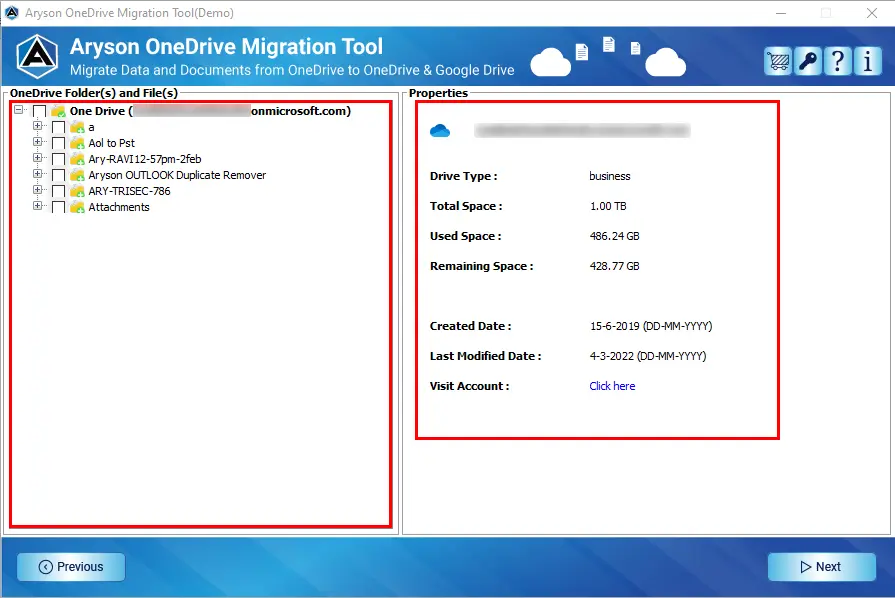Screen dimensions: 895x598
Task: Close the Aryson Migration Tool window
Action: (872, 13)
